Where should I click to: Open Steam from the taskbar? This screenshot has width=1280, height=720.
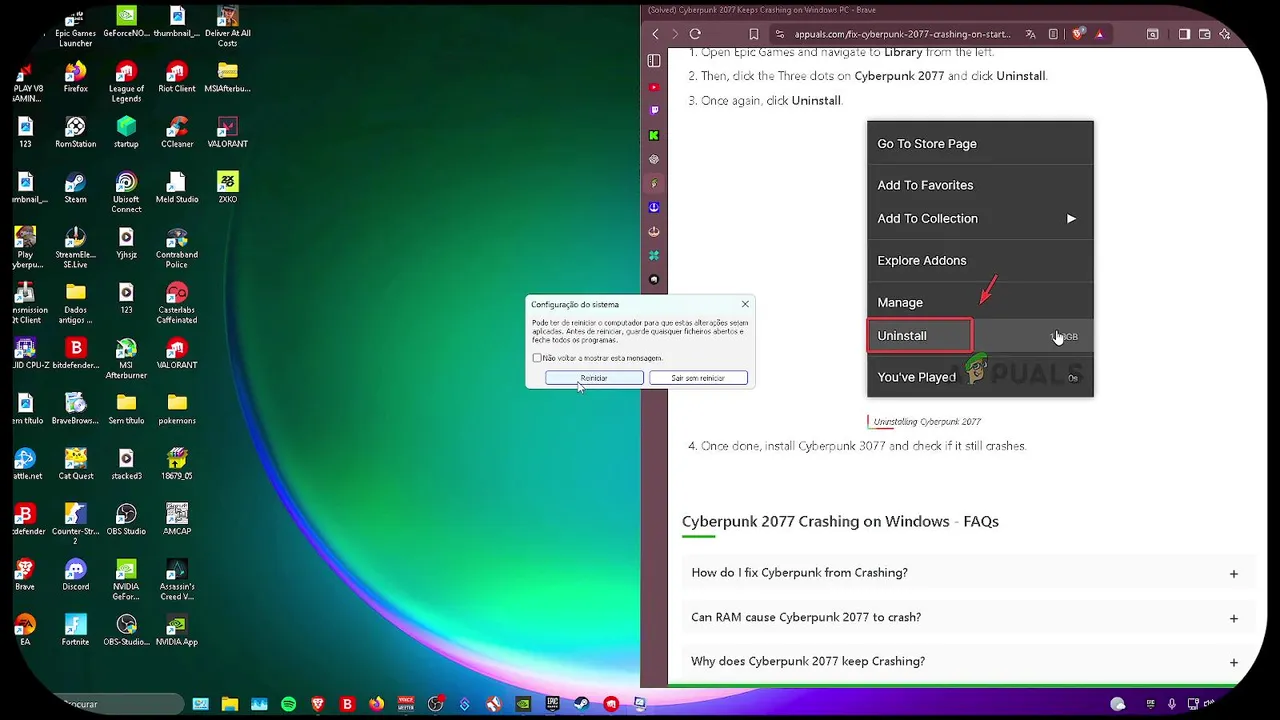581,704
